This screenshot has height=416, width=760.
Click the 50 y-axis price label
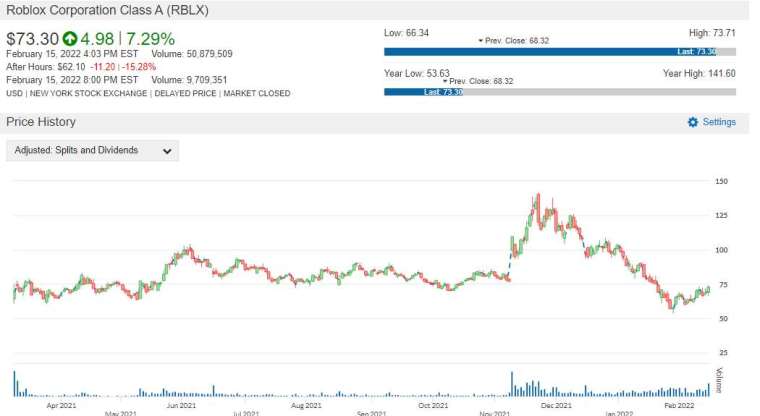[723, 319]
